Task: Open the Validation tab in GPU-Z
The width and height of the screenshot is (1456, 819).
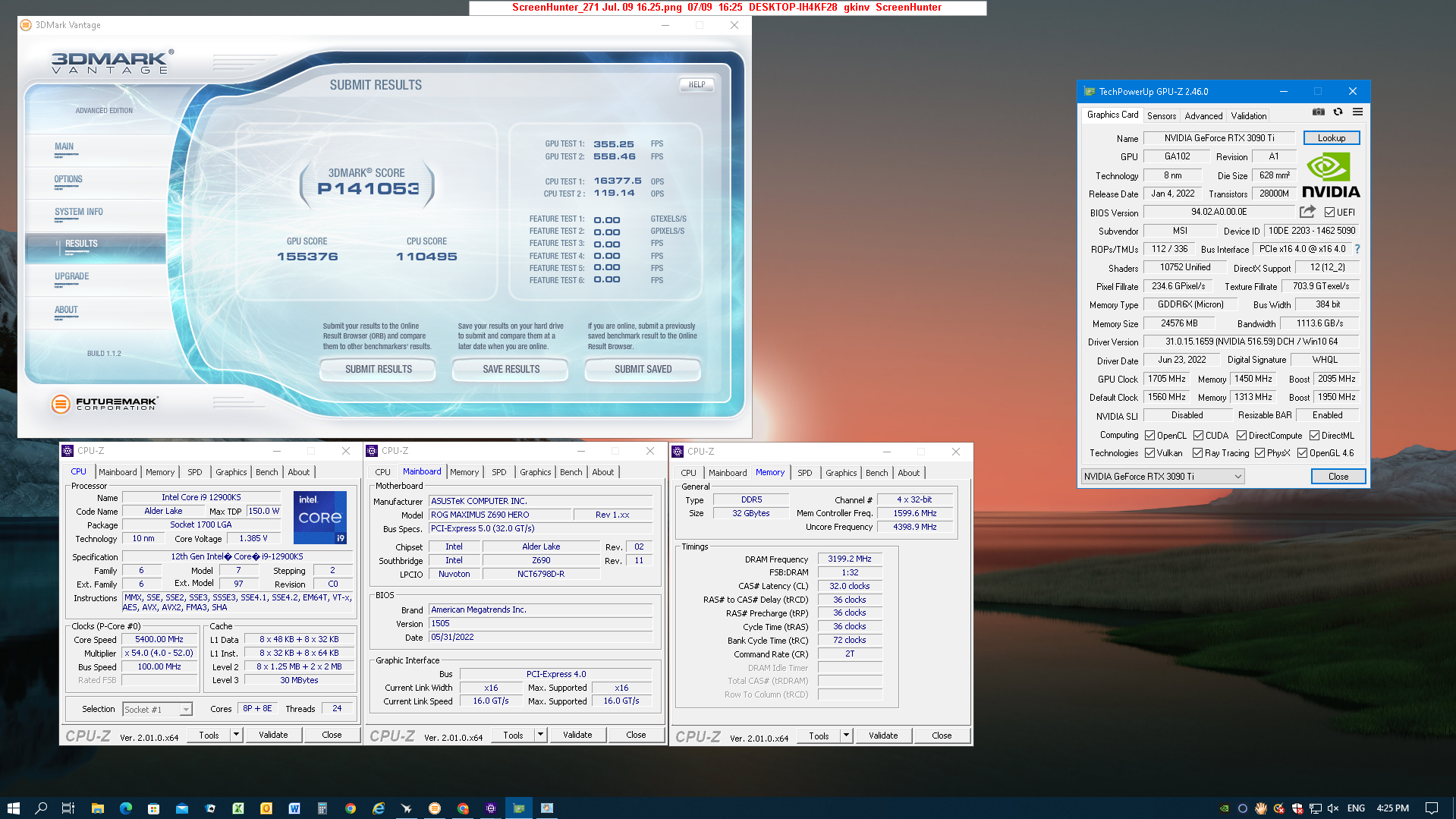Action: click(1248, 116)
